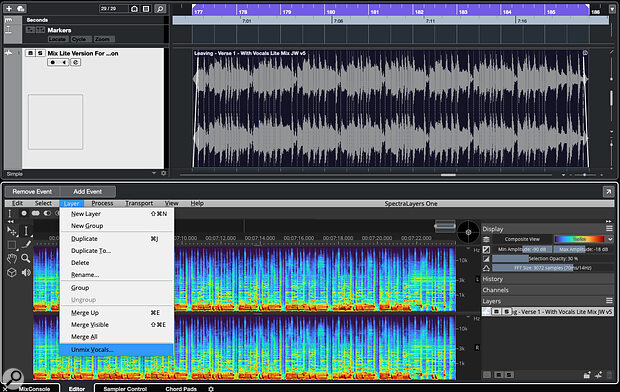Viewport: 620px width, 392px height.
Task: Select the Leaving - Verse 1 audio event
Action: (x=391, y=108)
